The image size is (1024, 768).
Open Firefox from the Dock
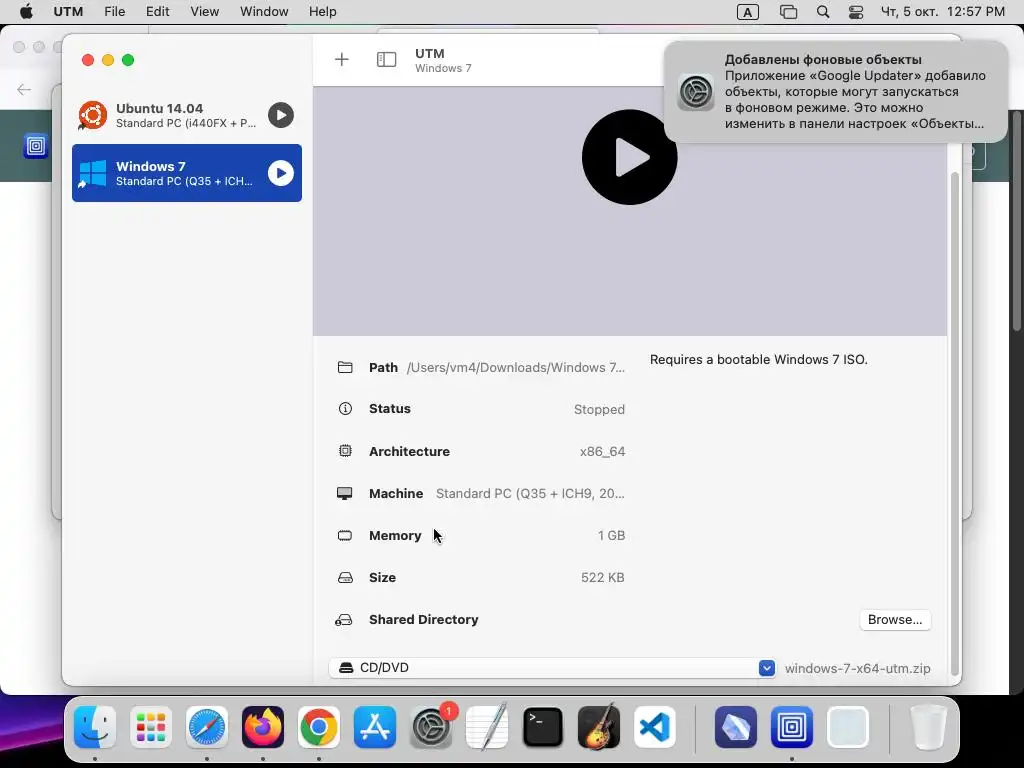(263, 727)
